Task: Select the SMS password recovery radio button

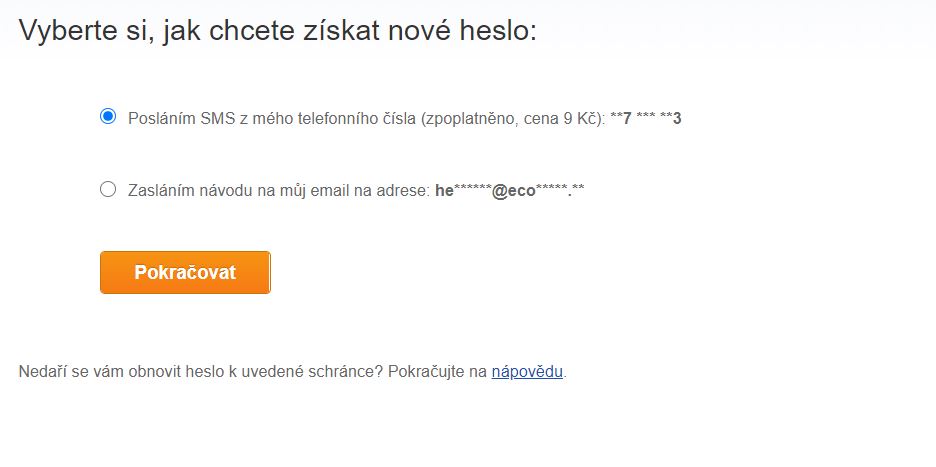Action: 108,116
